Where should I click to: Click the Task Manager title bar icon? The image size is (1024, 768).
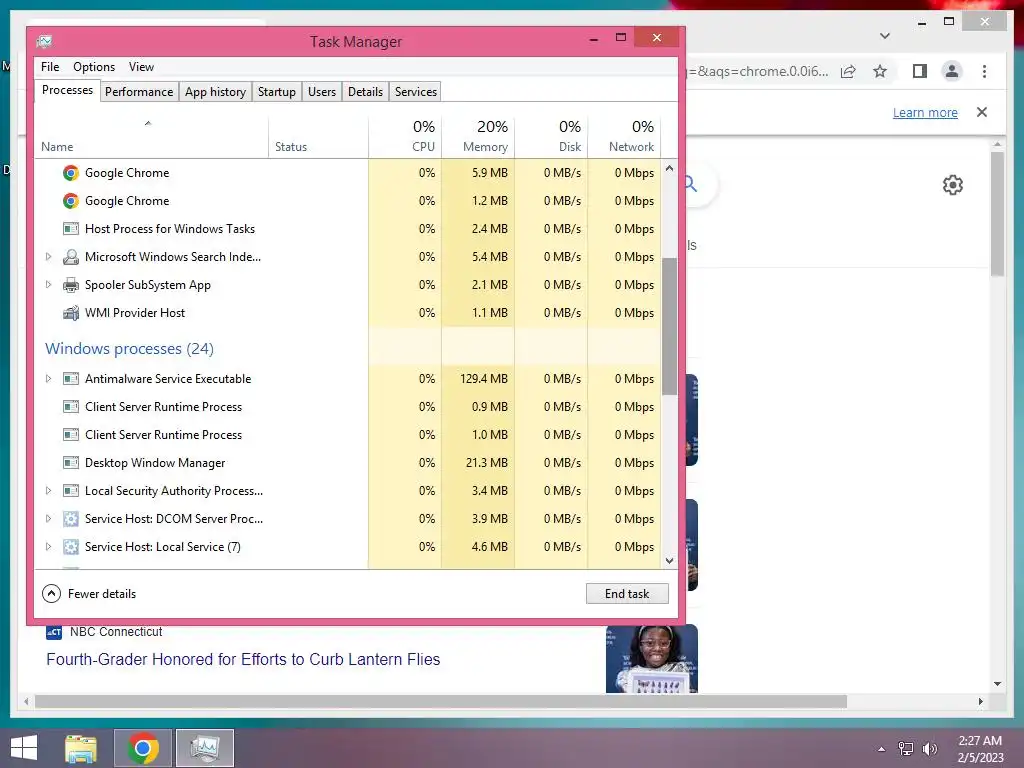(x=44, y=42)
